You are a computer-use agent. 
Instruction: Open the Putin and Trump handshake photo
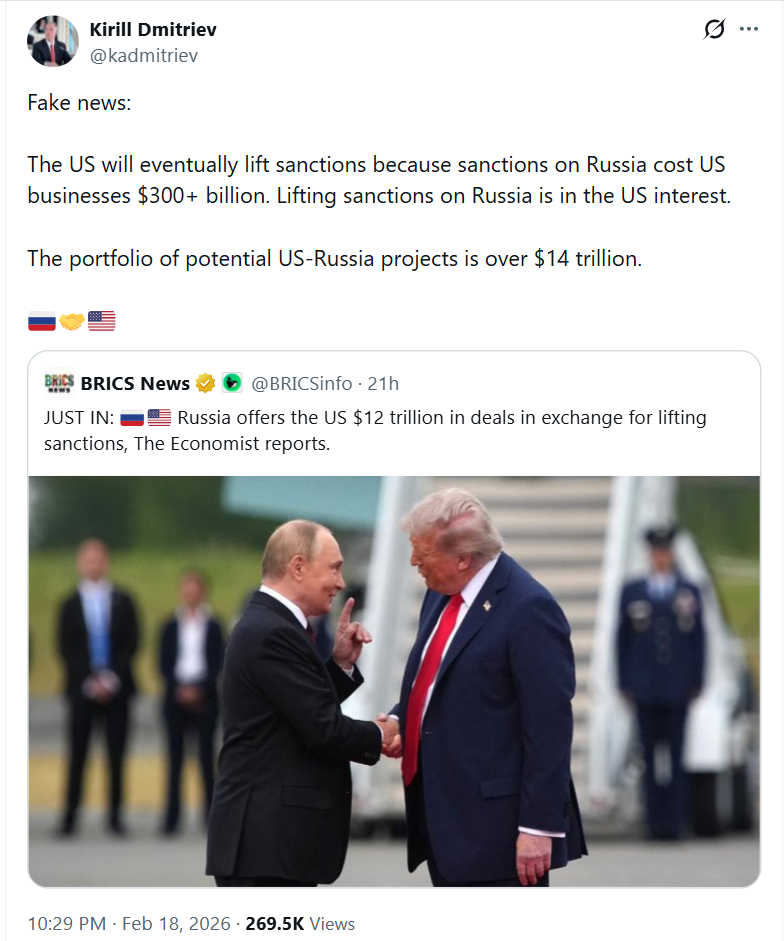click(x=394, y=680)
